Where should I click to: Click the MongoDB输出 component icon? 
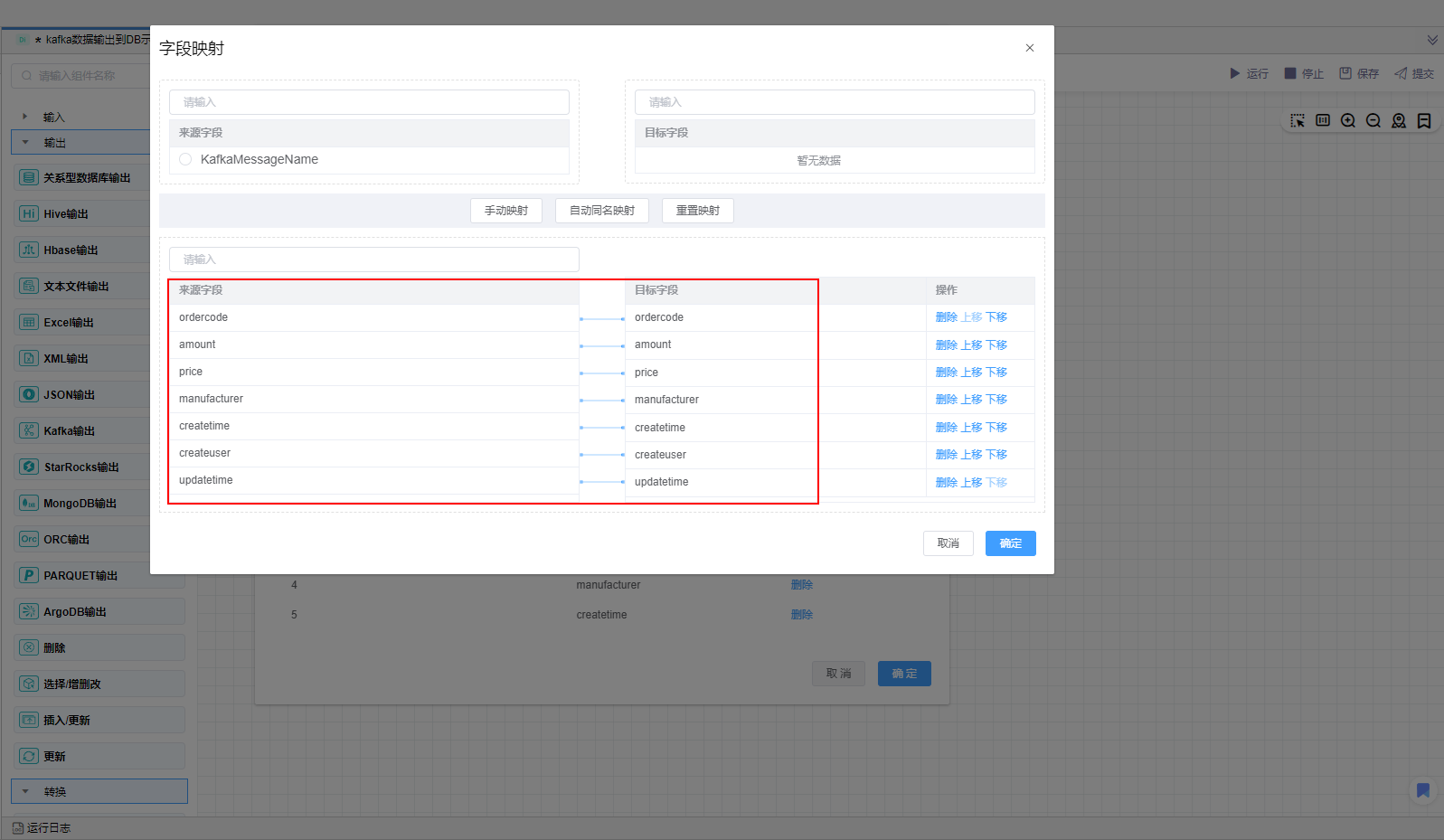click(x=29, y=504)
